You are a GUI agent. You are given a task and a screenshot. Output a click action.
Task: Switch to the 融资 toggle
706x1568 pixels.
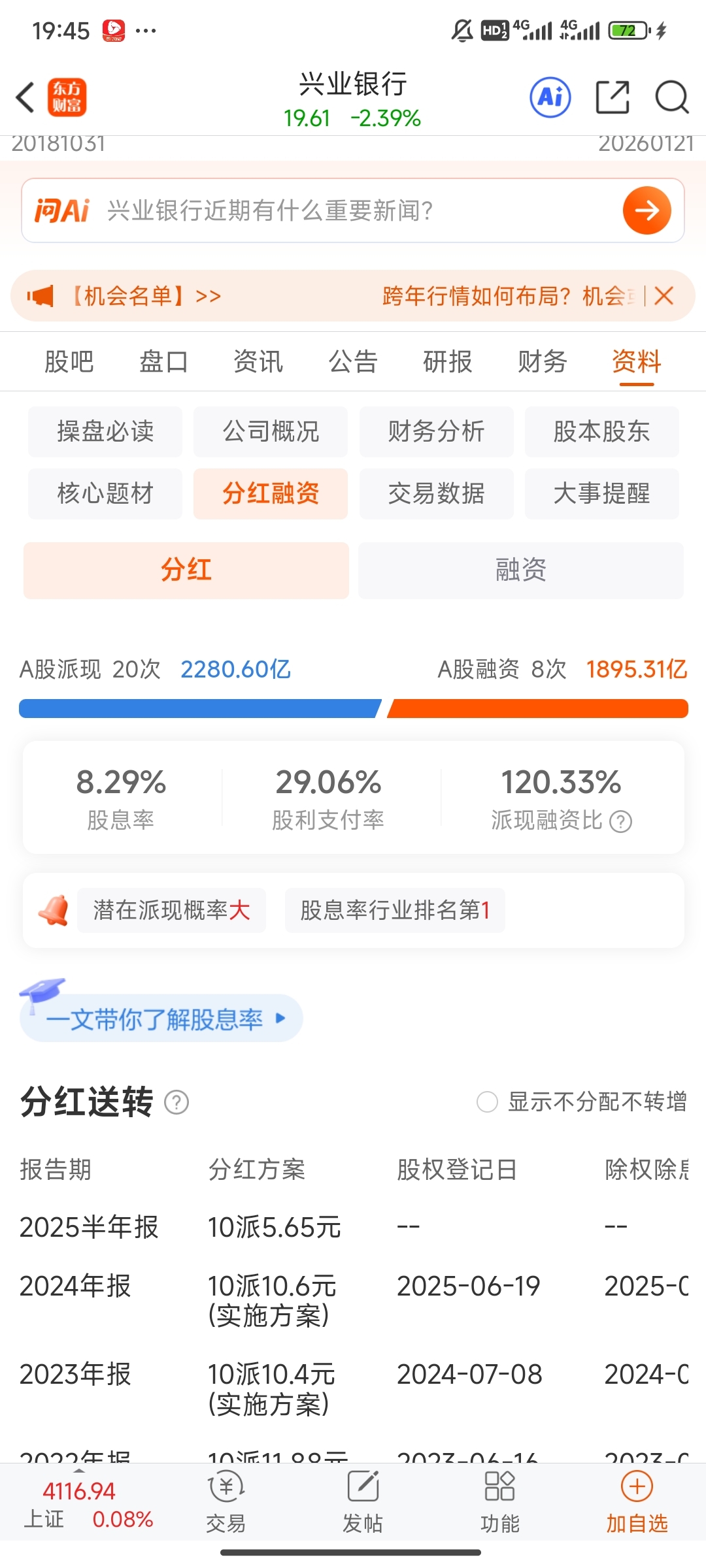coord(520,570)
